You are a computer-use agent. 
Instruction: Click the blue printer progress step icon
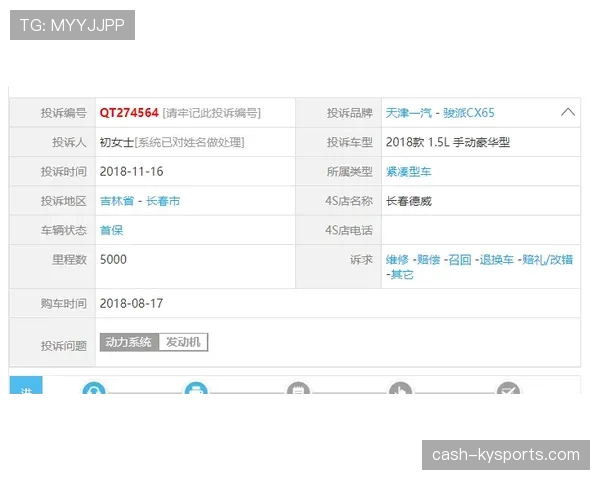point(196,388)
